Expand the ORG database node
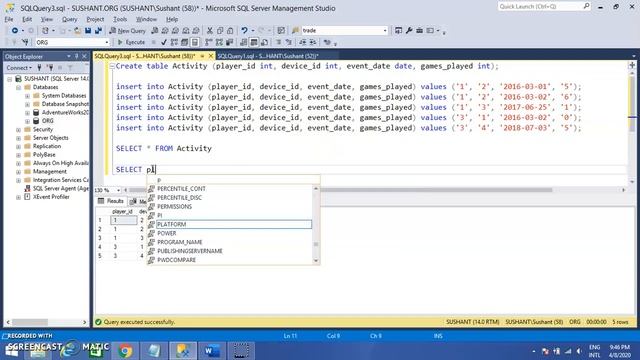Viewport: 640px width, 360px height. [x=27, y=121]
